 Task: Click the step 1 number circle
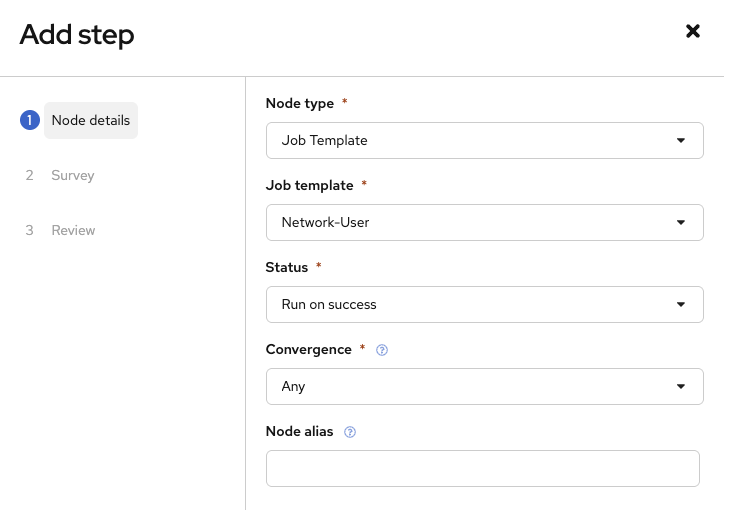[29, 120]
